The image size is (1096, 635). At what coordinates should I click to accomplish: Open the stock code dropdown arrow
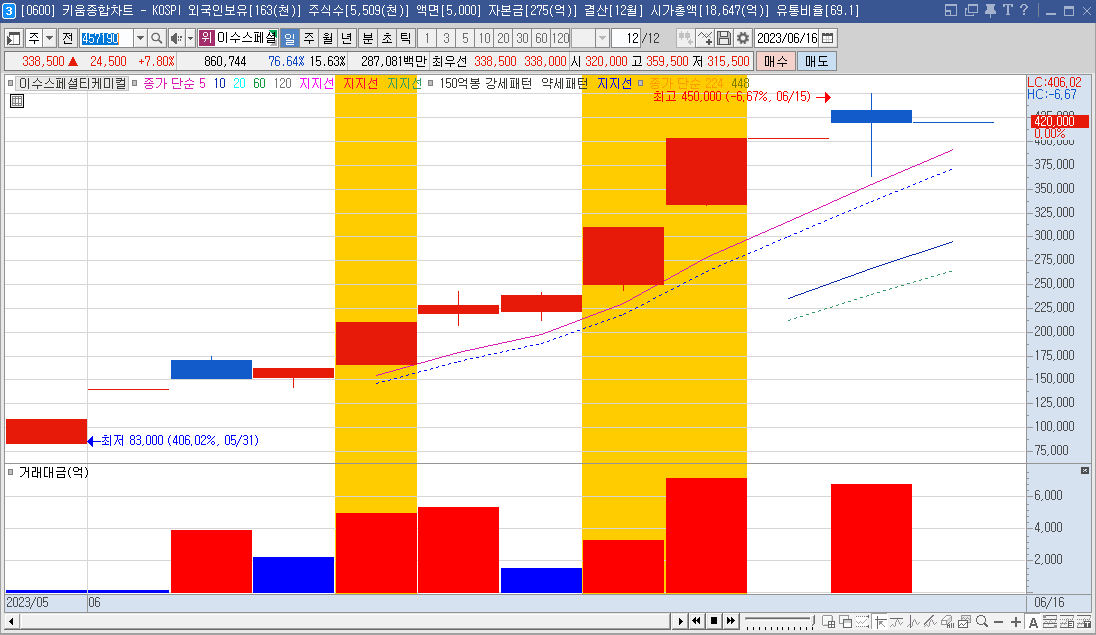[140, 38]
